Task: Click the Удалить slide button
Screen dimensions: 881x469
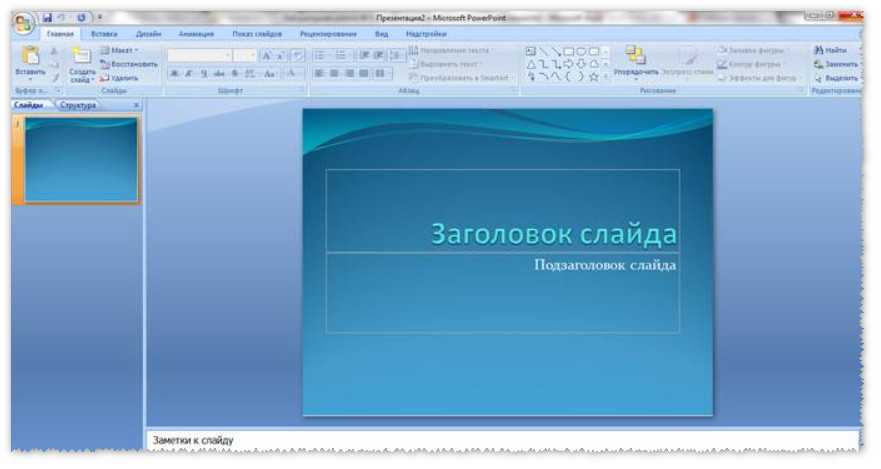Action: point(119,77)
